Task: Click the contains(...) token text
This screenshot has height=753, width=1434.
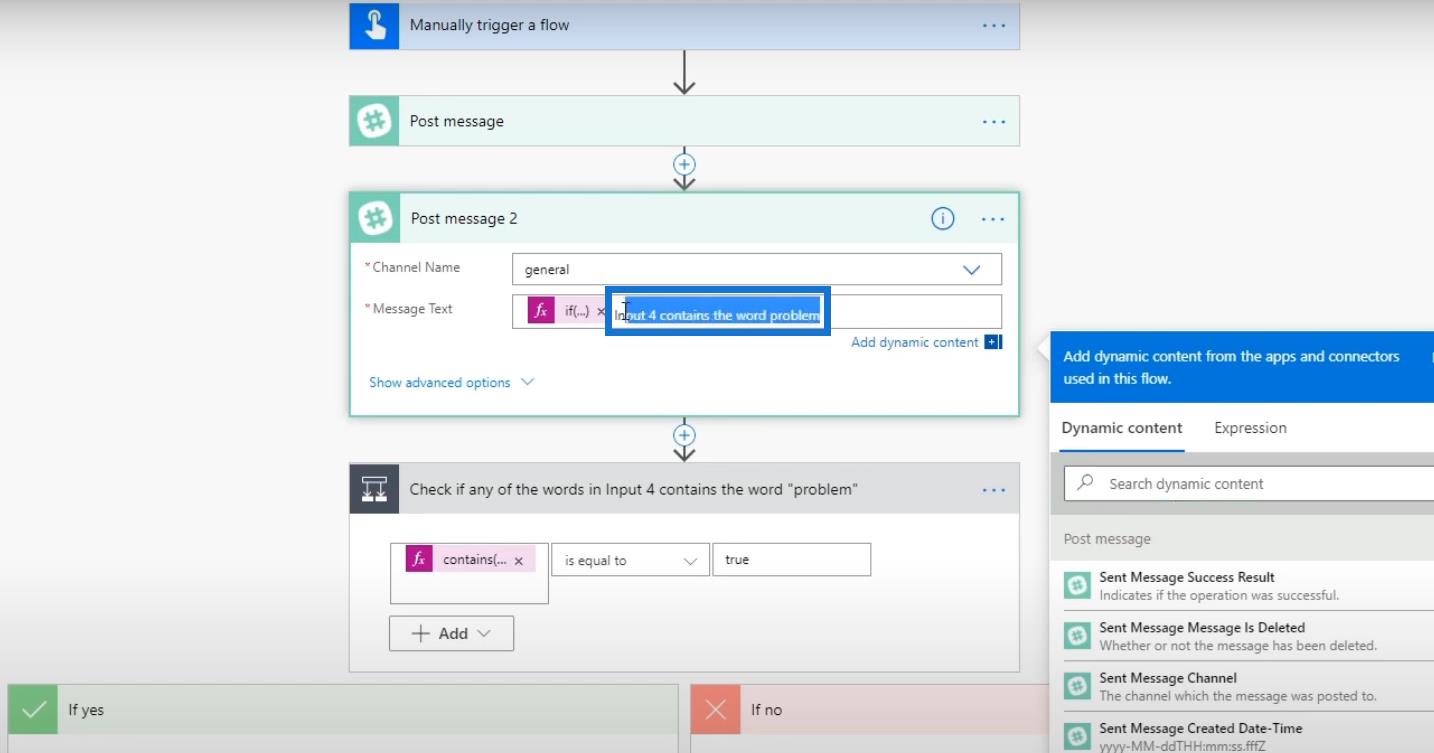Action: pos(475,560)
